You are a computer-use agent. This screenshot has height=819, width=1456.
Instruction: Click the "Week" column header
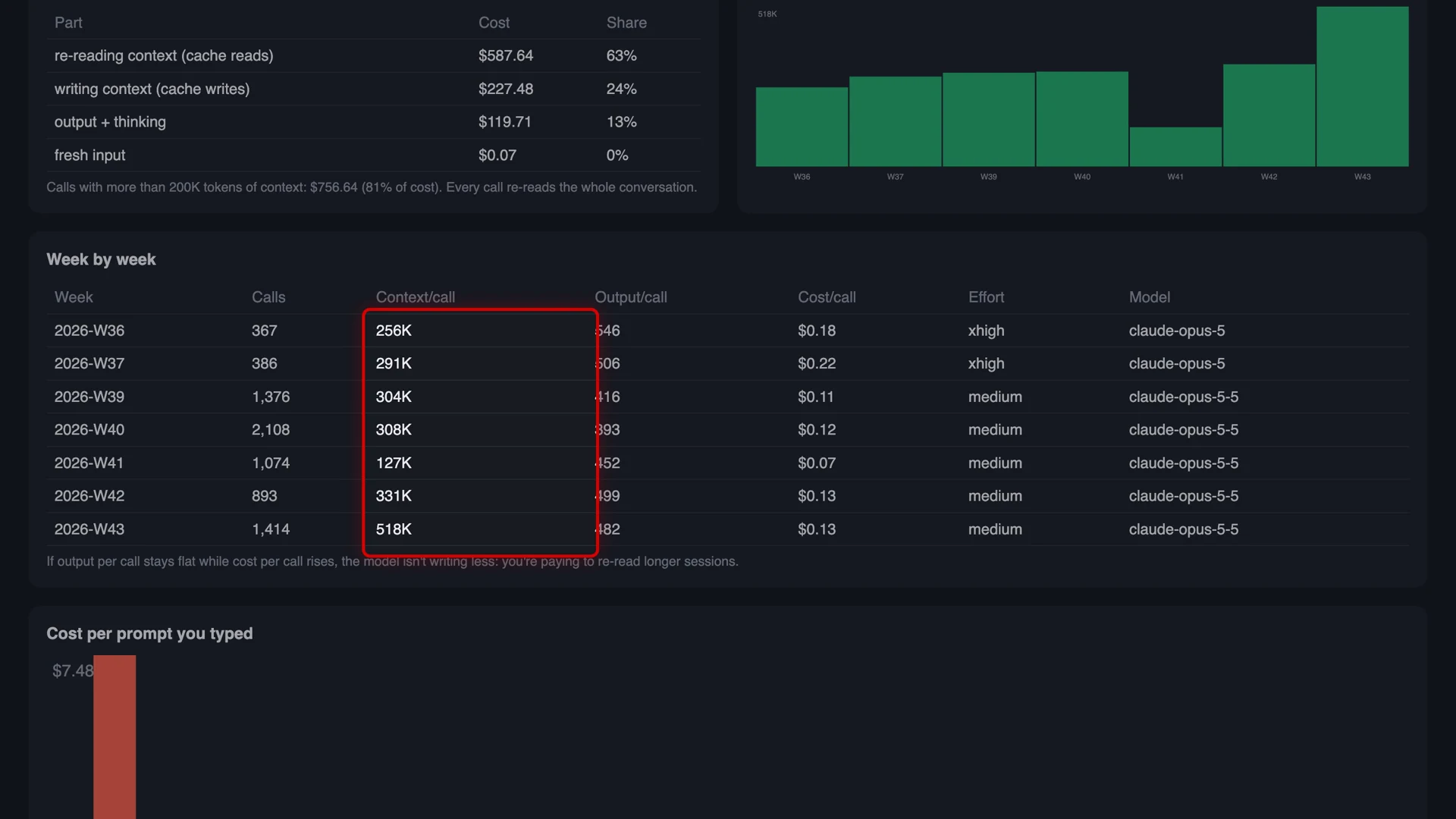pos(74,297)
